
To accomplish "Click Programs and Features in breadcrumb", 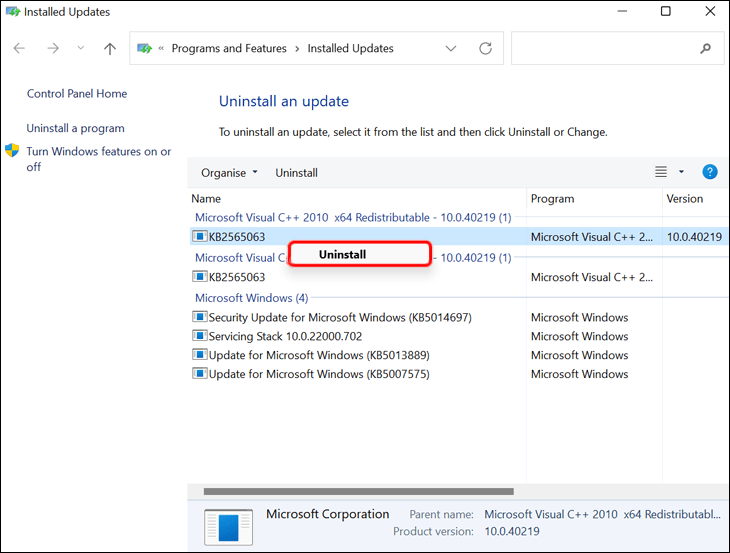I will 229,48.
